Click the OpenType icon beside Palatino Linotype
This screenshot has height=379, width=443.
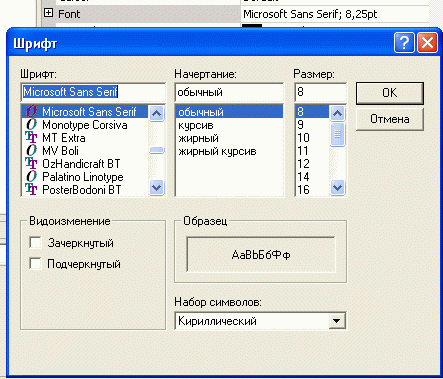31,177
